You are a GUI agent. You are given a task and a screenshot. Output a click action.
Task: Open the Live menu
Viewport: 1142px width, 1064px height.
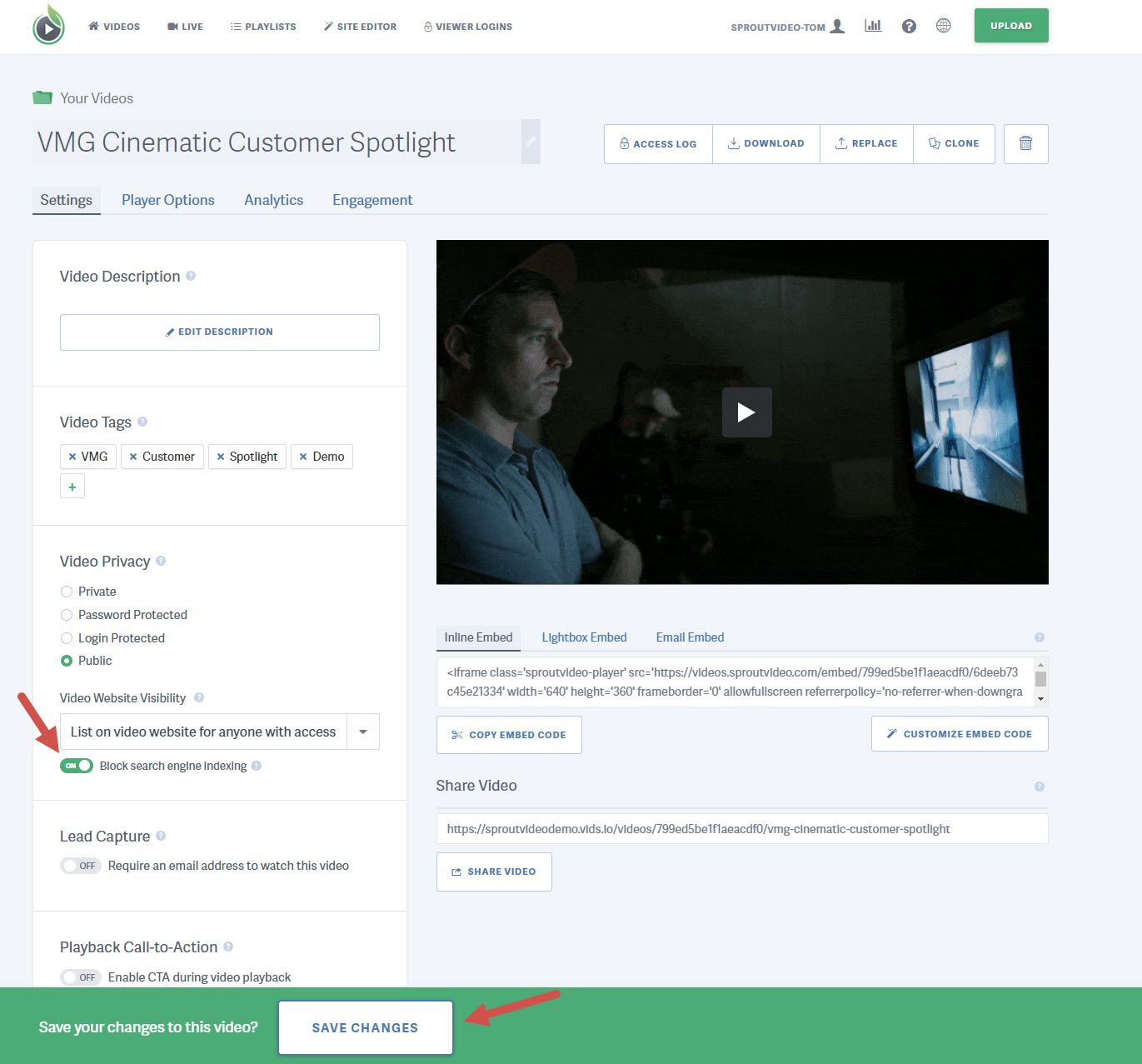click(185, 27)
